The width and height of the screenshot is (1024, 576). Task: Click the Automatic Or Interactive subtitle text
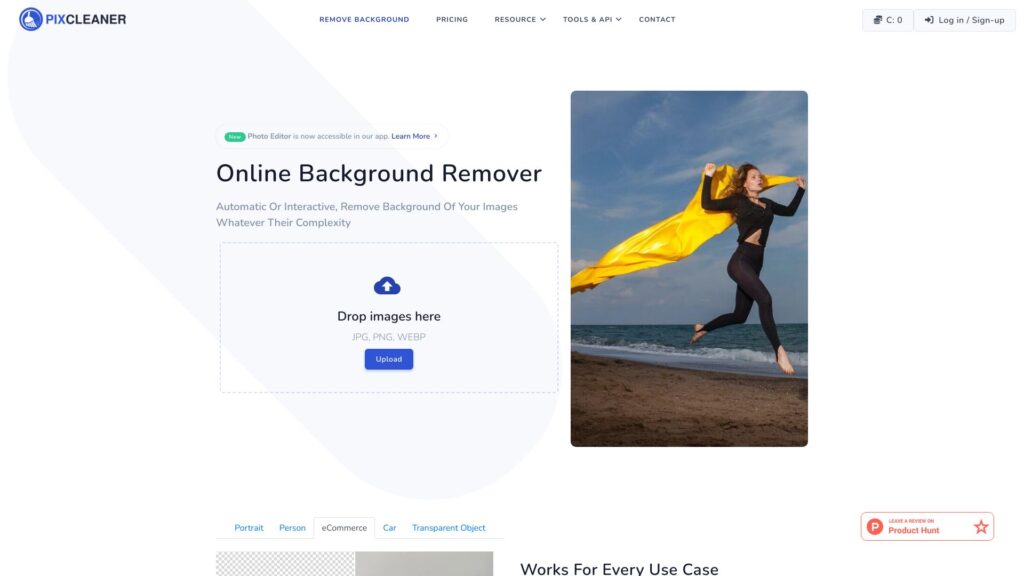pos(367,214)
